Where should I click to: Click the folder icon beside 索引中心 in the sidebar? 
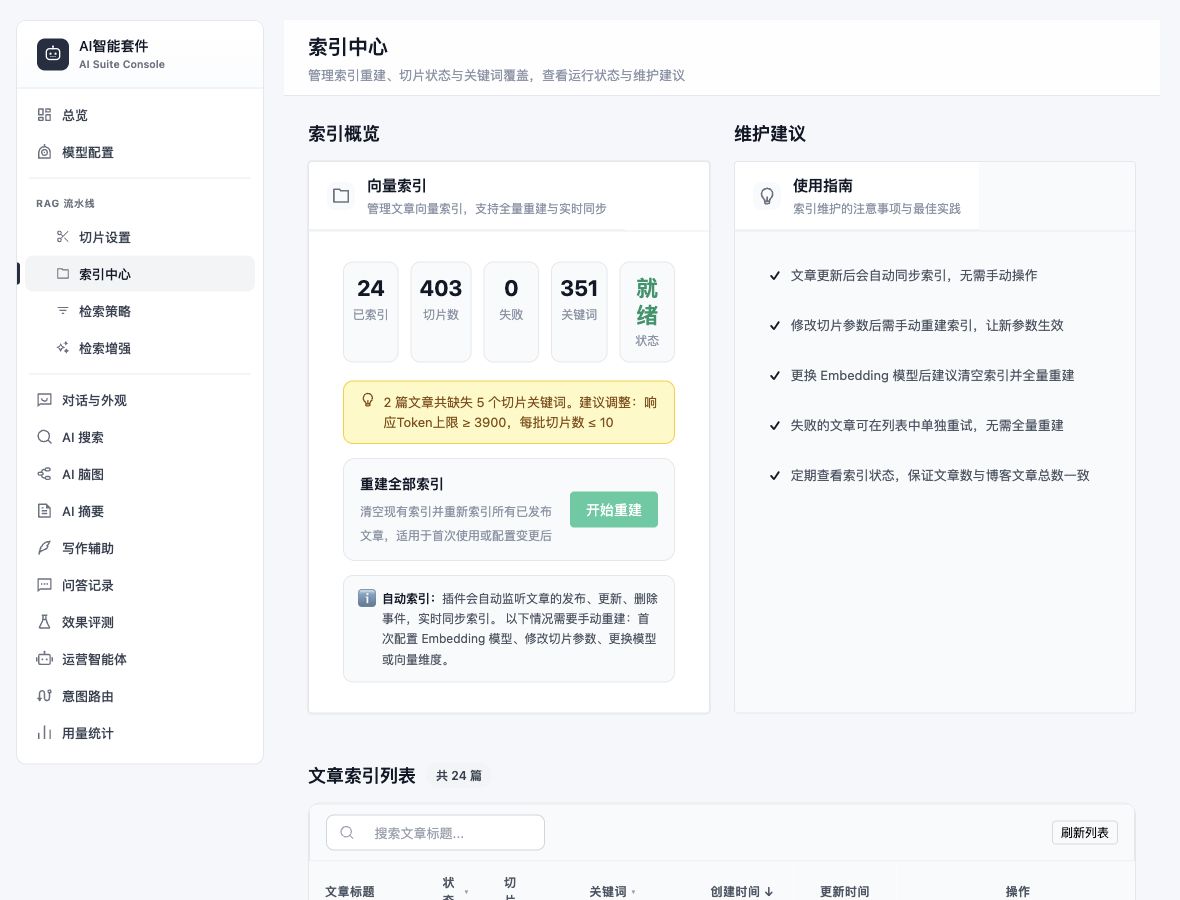coord(62,274)
